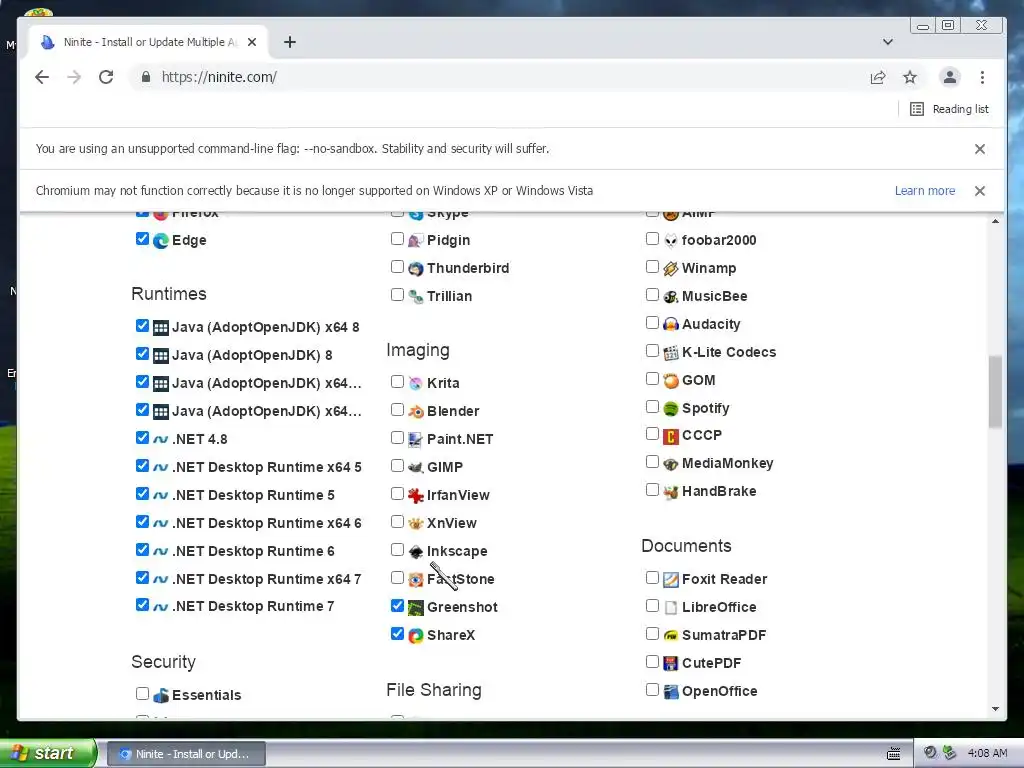Screen dimensions: 1024x768
Task: Click the Krita app icon
Action: tap(415, 383)
